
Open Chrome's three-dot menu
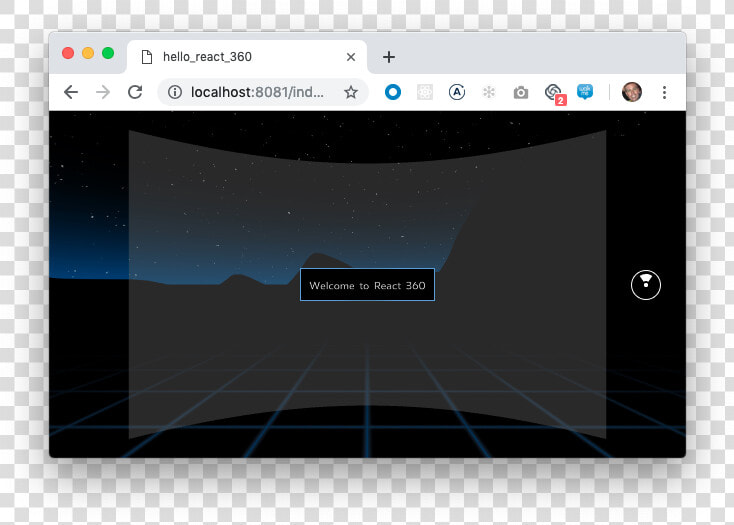coord(664,92)
